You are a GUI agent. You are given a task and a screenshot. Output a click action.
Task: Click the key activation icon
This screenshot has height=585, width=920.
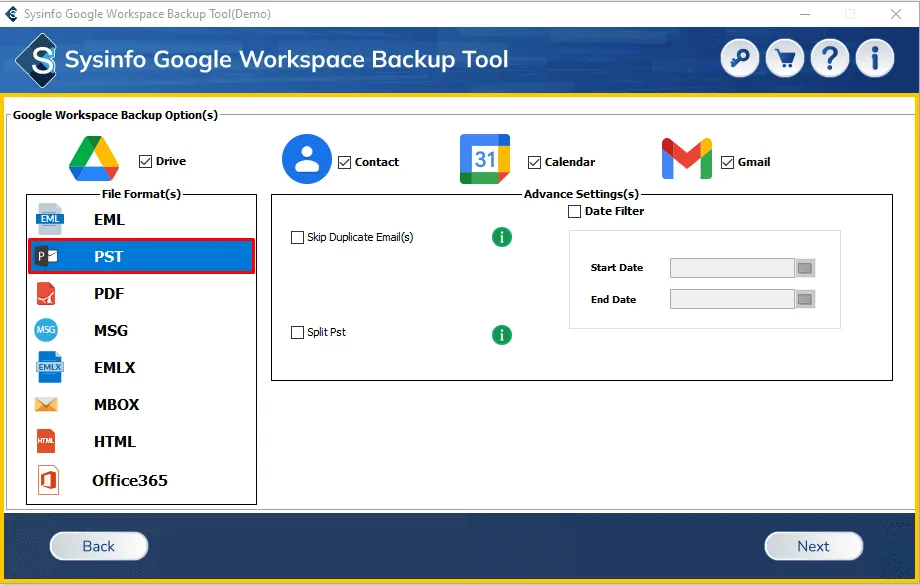(741, 59)
